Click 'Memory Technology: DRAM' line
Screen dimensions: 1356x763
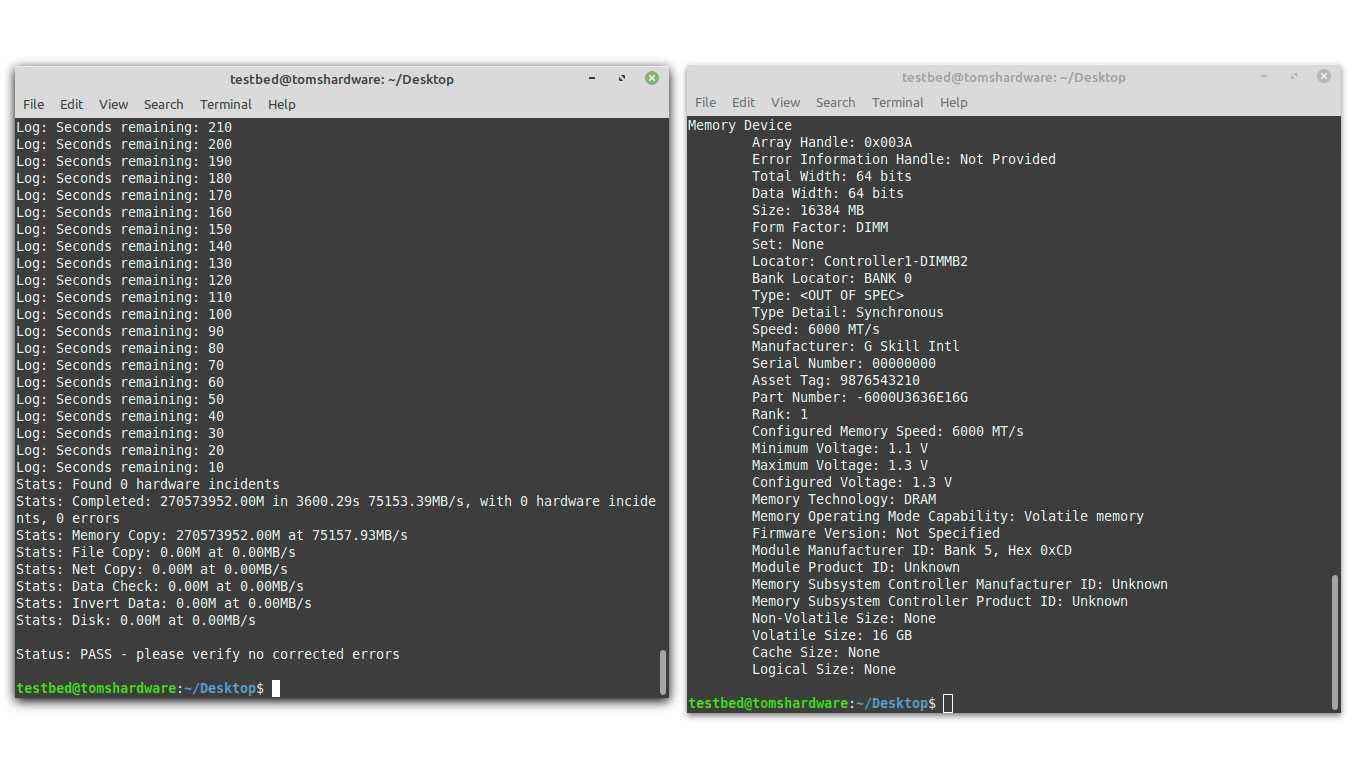[x=844, y=499]
